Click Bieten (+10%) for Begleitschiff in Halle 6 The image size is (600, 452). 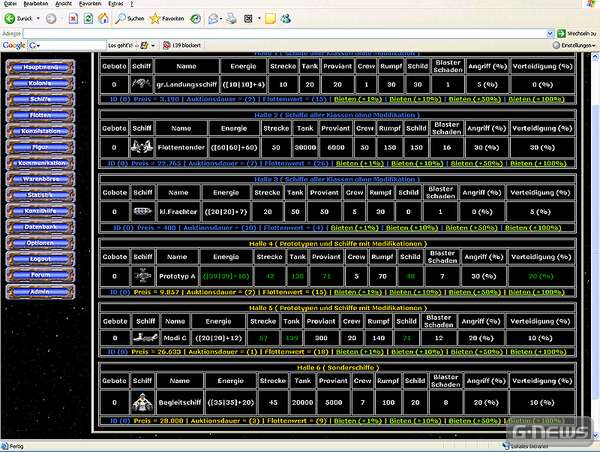416,421
